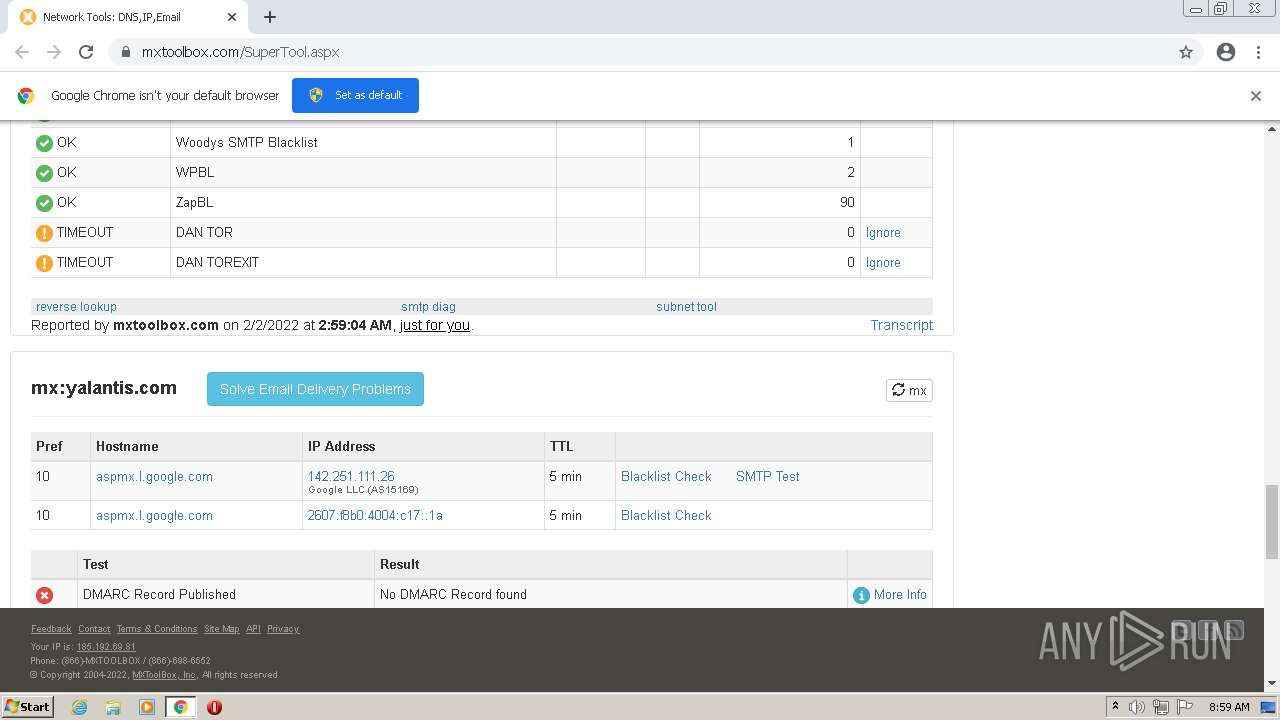The height and width of the screenshot is (720, 1280).
Task: Reload the mxtoolbox page
Action: (x=86, y=52)
